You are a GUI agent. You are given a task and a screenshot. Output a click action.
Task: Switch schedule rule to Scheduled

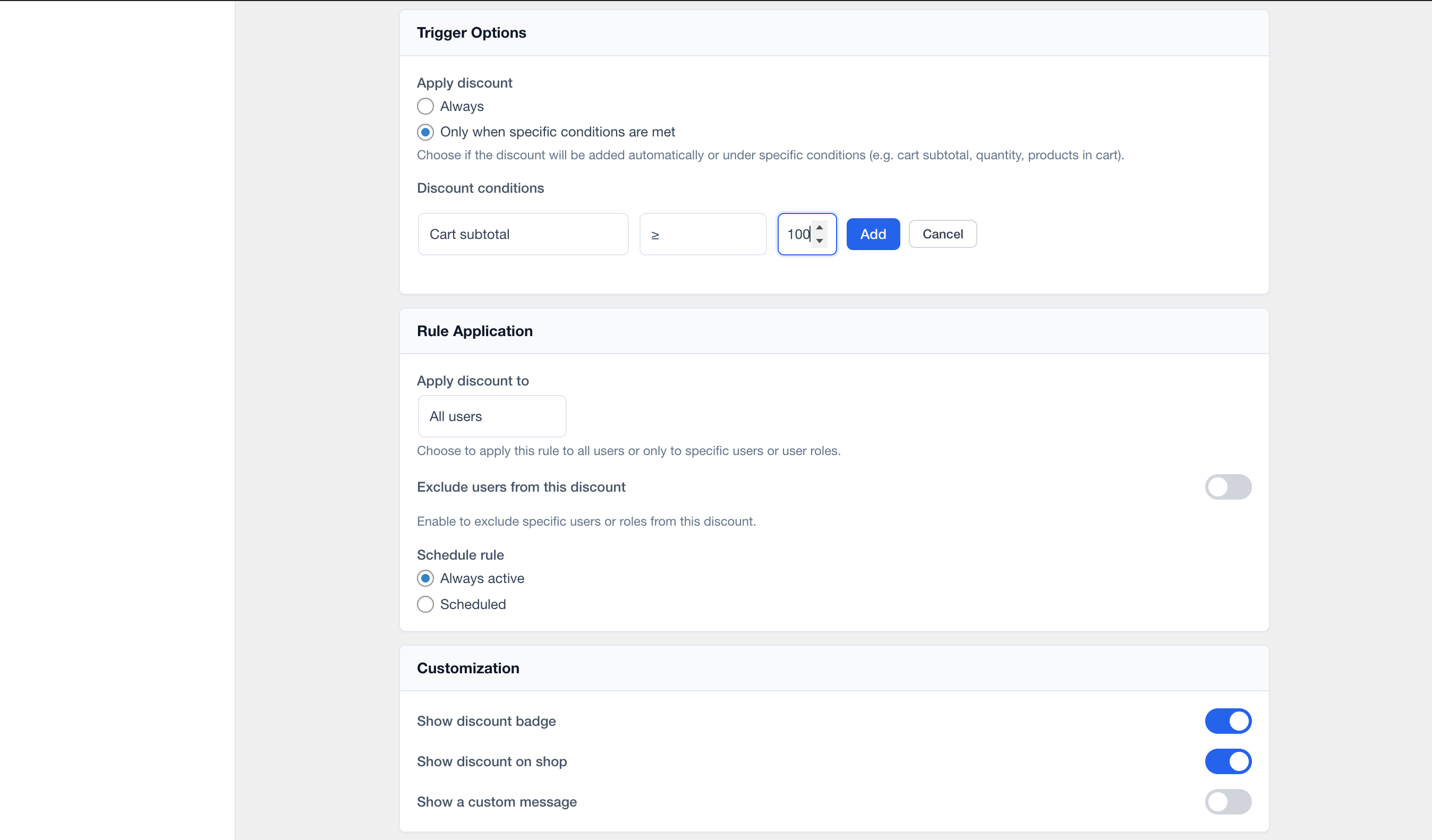click(x=425, y=604)
